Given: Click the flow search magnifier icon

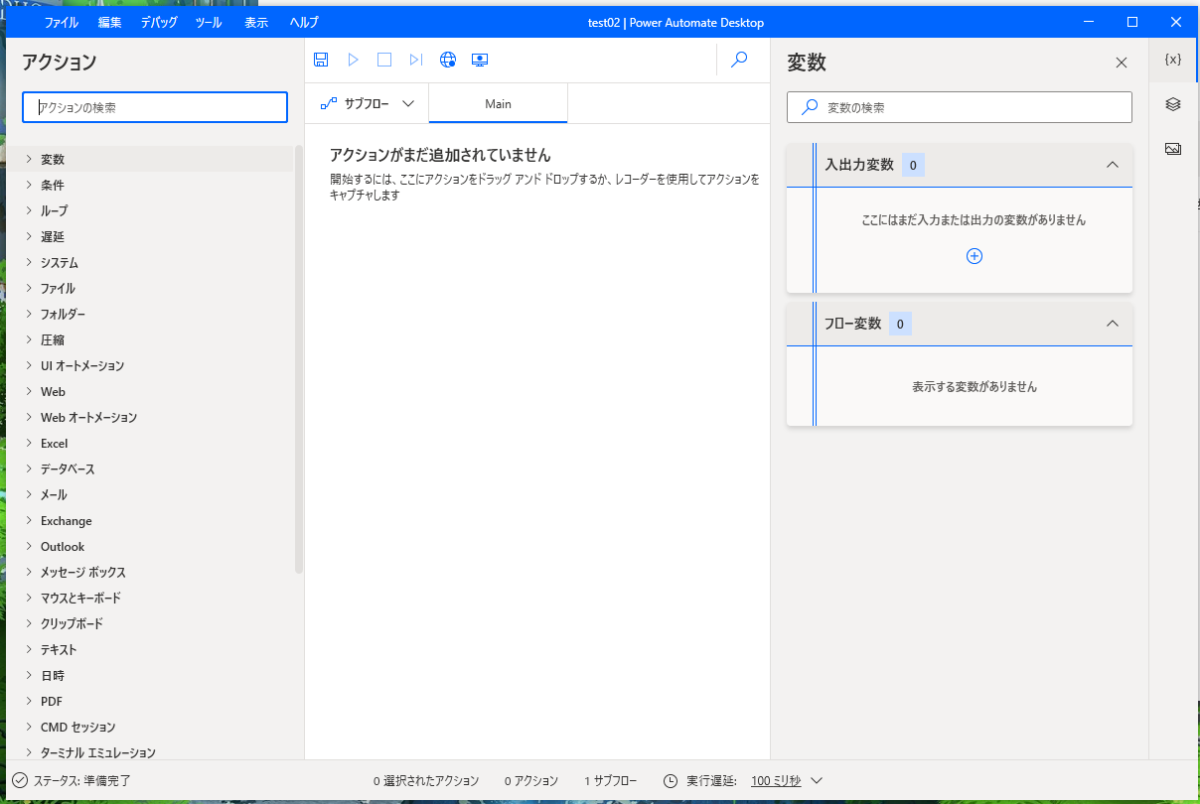Looking at the screenshot, I should (740, 60).
